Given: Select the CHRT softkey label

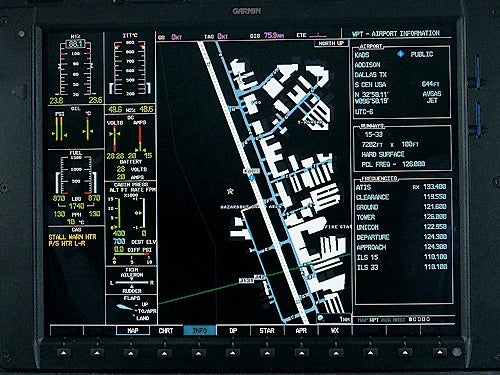Looking at the screenshot, I should (166, 330).
